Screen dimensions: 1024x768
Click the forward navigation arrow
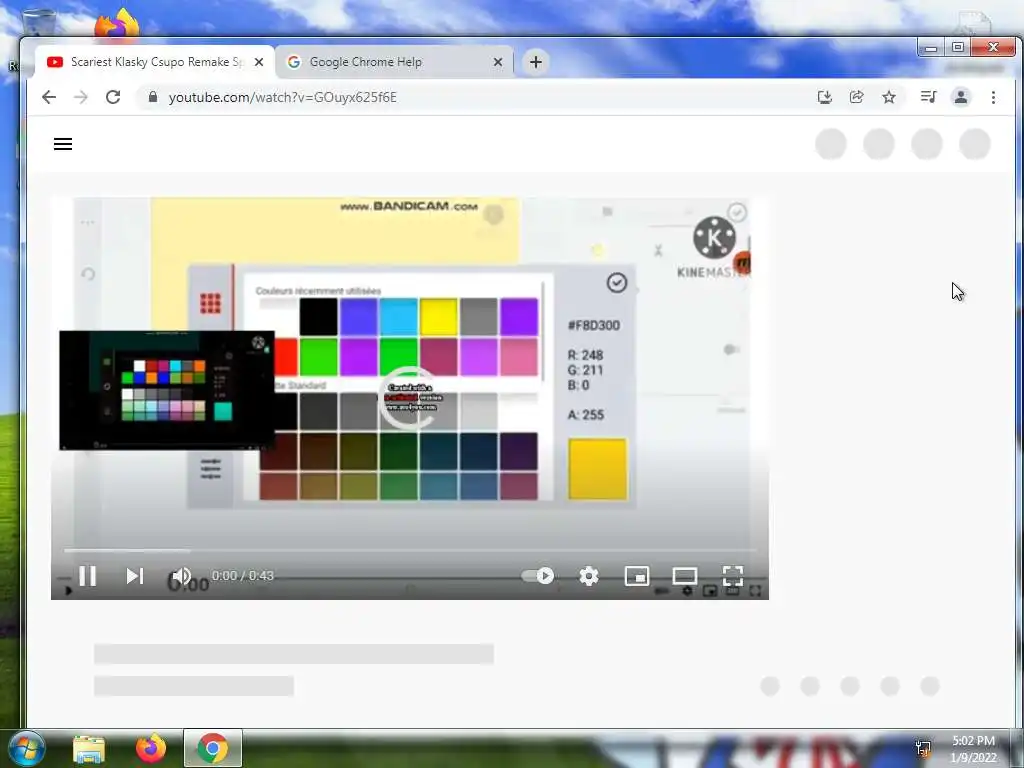coord(80,97)
